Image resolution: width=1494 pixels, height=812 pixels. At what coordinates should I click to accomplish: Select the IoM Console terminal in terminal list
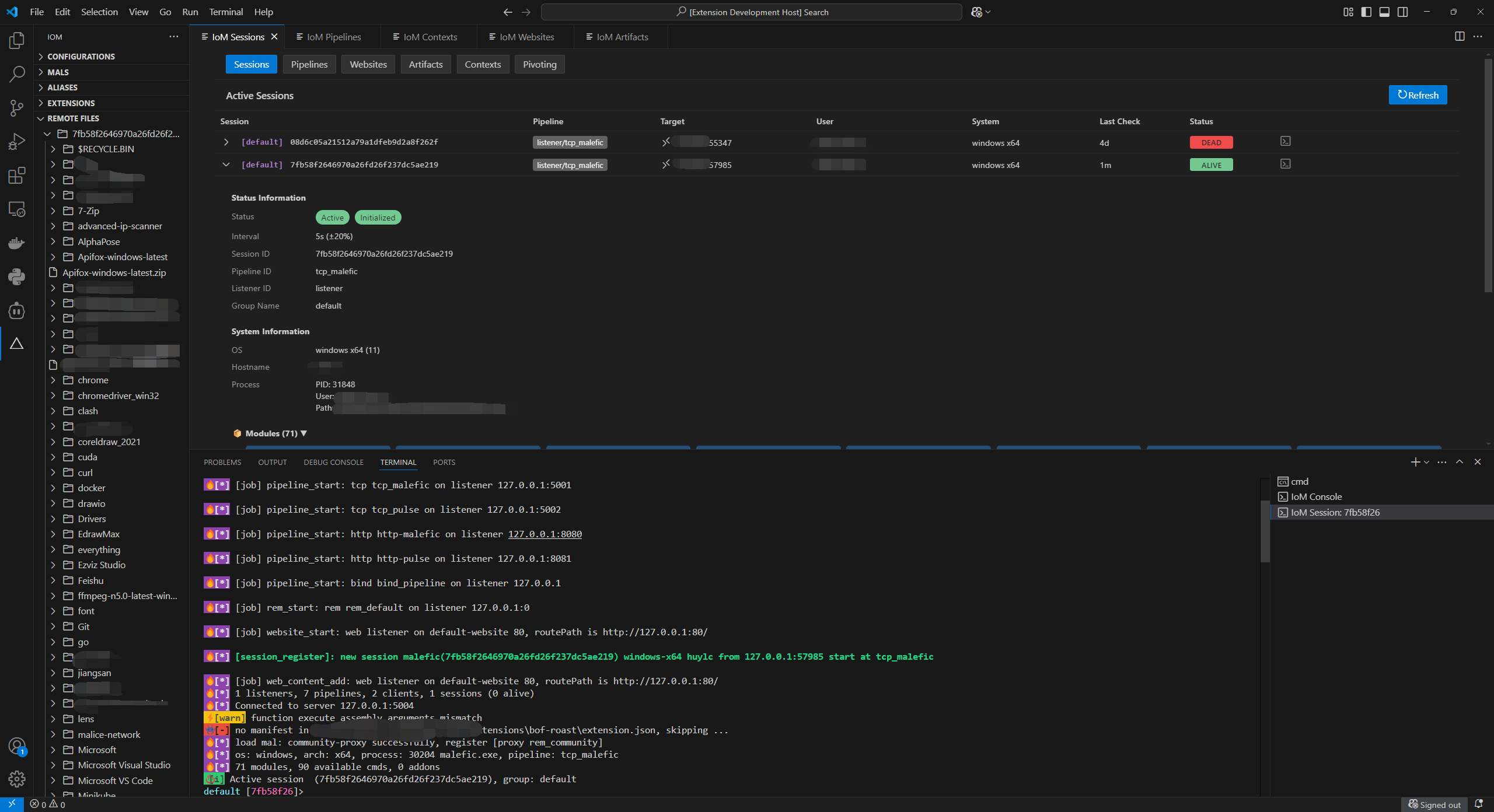(1315, 496)
